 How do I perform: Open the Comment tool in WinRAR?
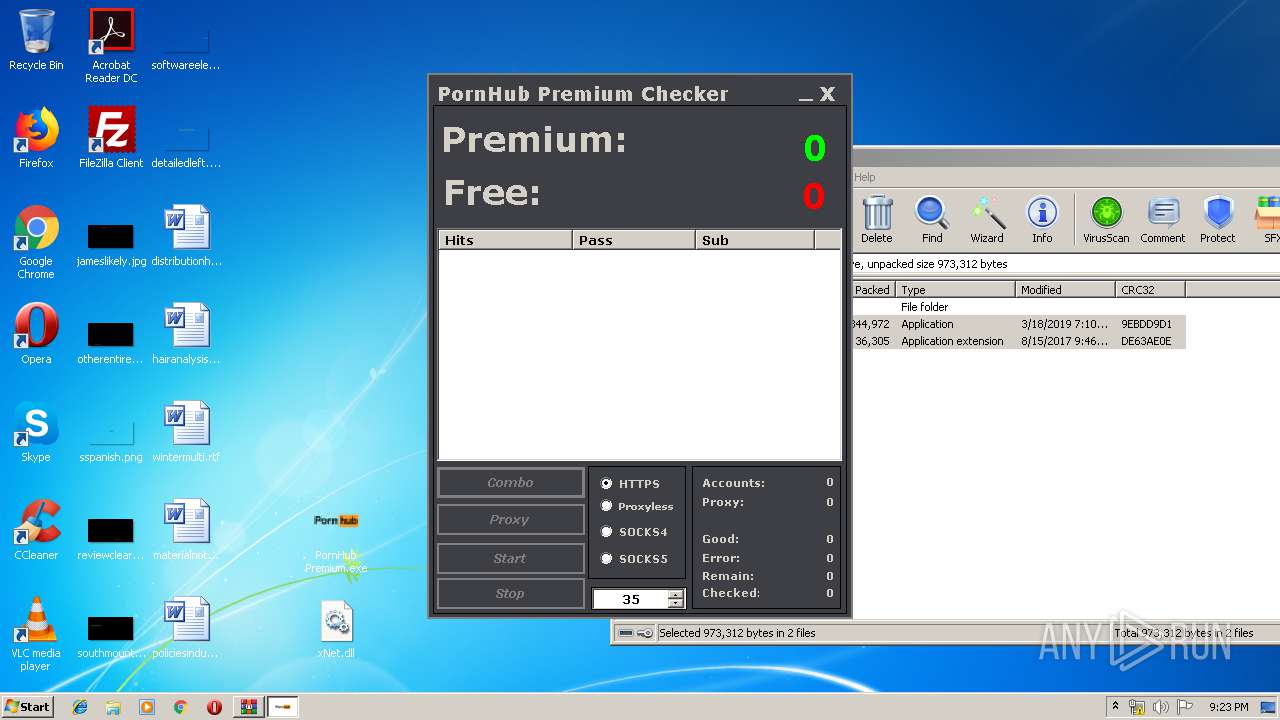(1162, 219)
